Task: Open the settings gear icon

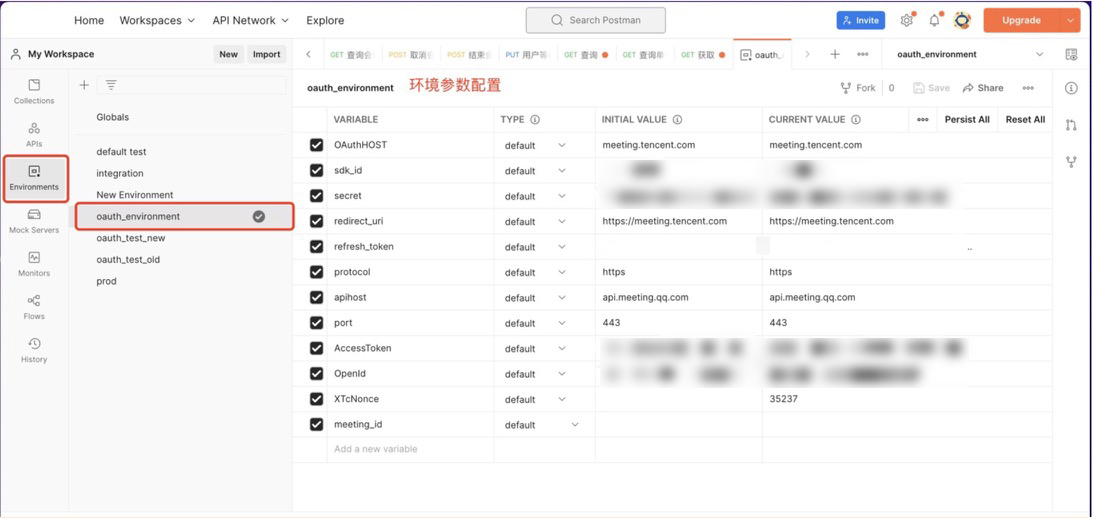Action: (906, 20)
